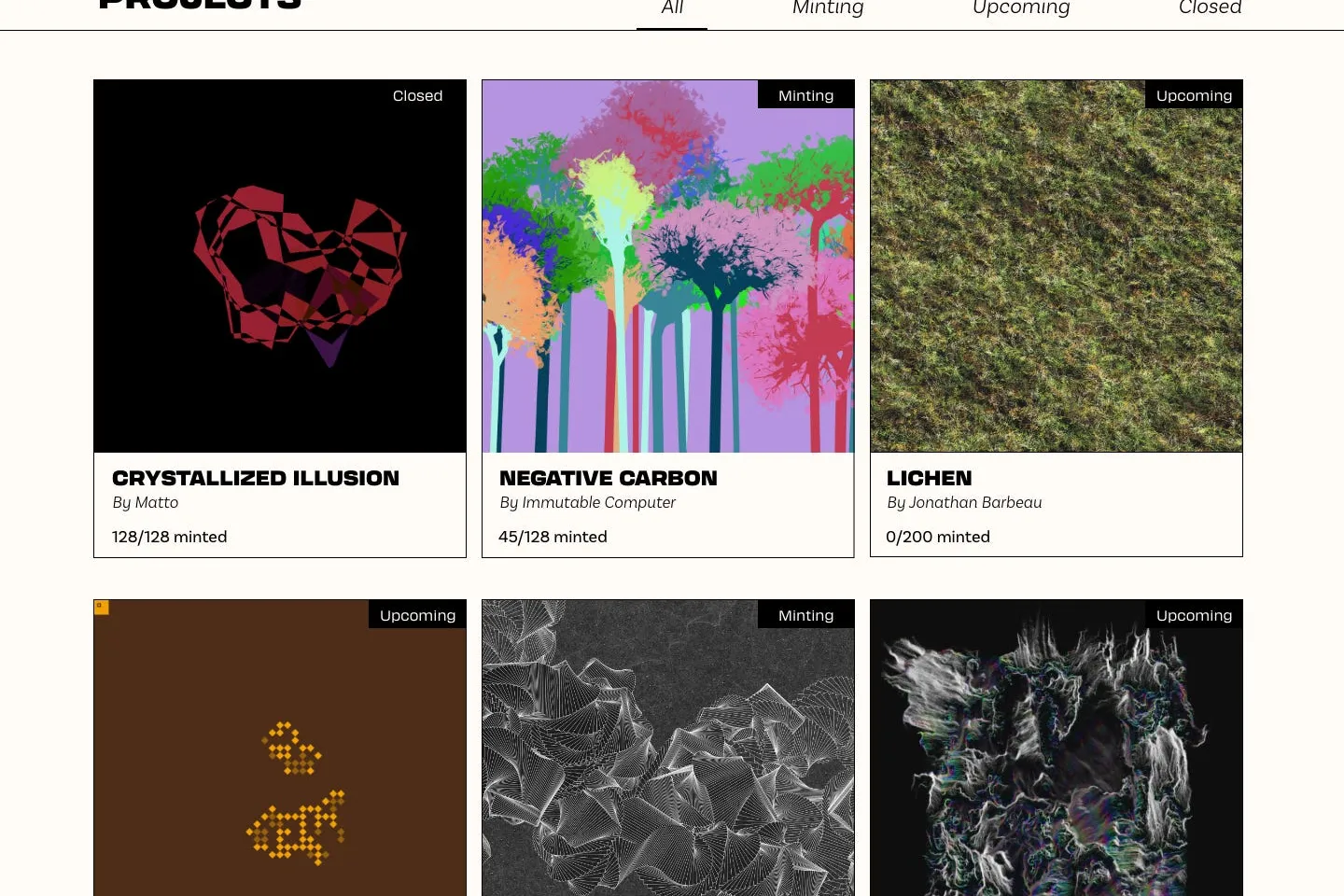
Task: Open the glitchy white smoke artwork thumbnail
Action: tap(1057, 748)
